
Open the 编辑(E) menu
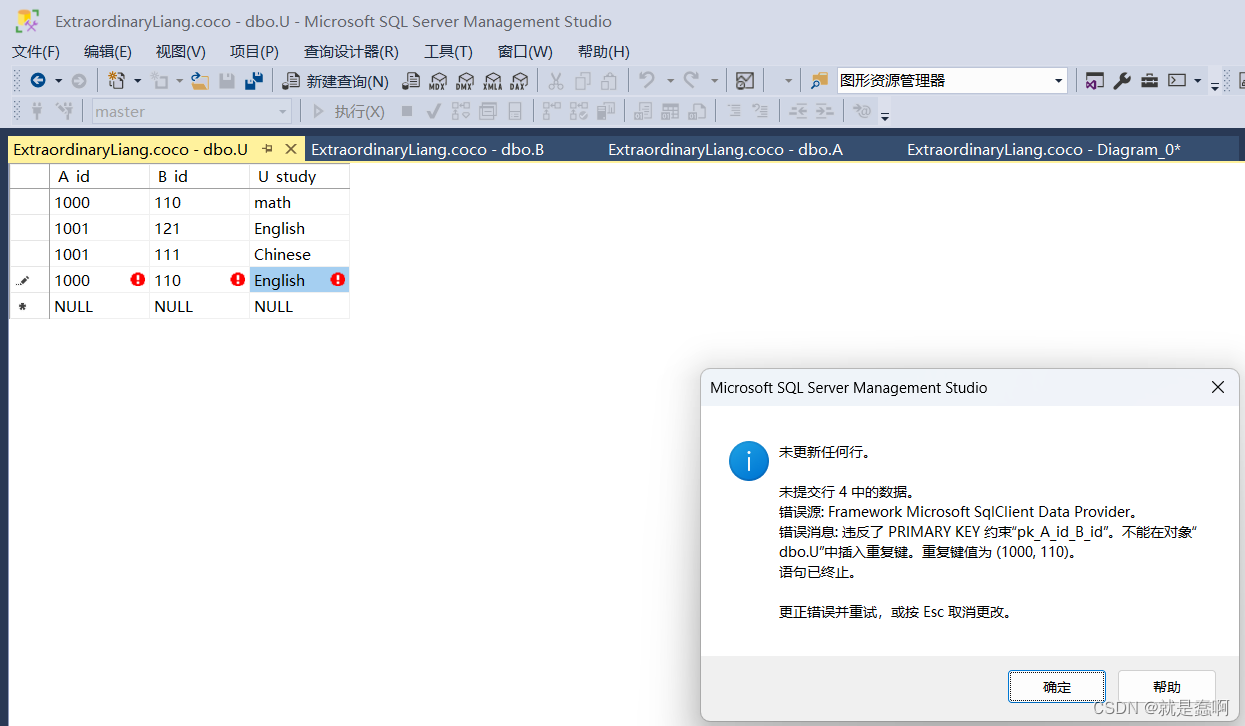point(107,51)
